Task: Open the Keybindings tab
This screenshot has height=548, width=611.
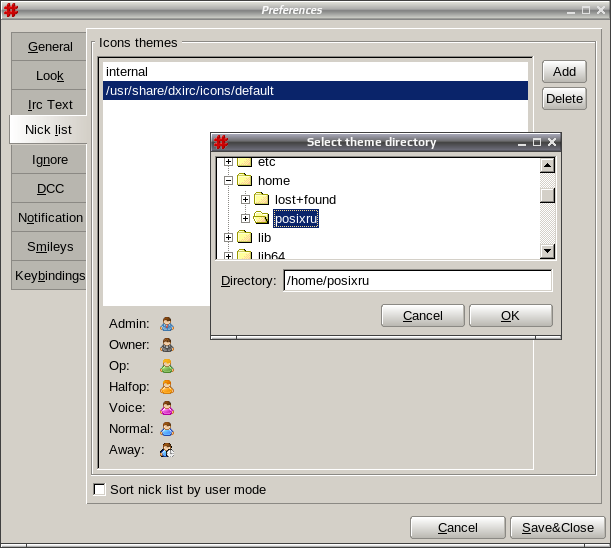Action: [x=49, y=275]
